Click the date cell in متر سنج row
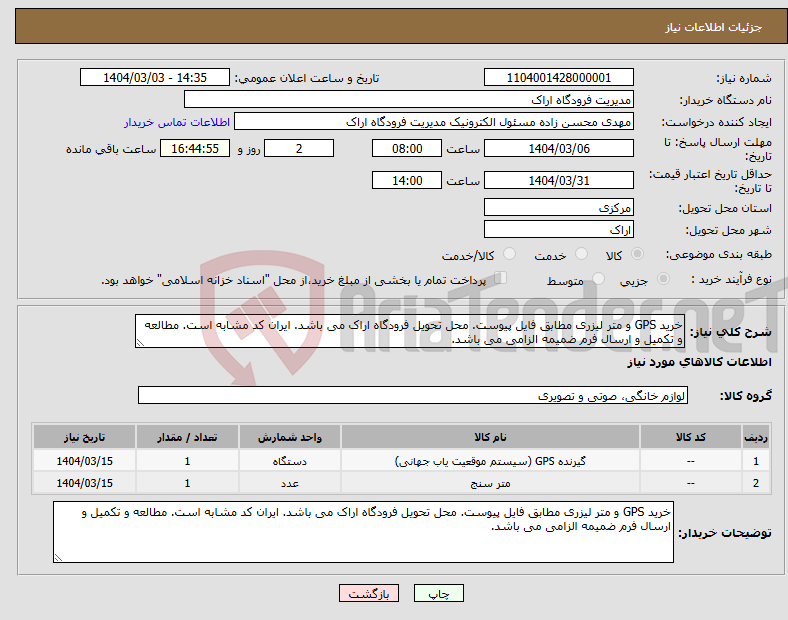The height and width of the screenshot is (620, 788). (84, 483)
